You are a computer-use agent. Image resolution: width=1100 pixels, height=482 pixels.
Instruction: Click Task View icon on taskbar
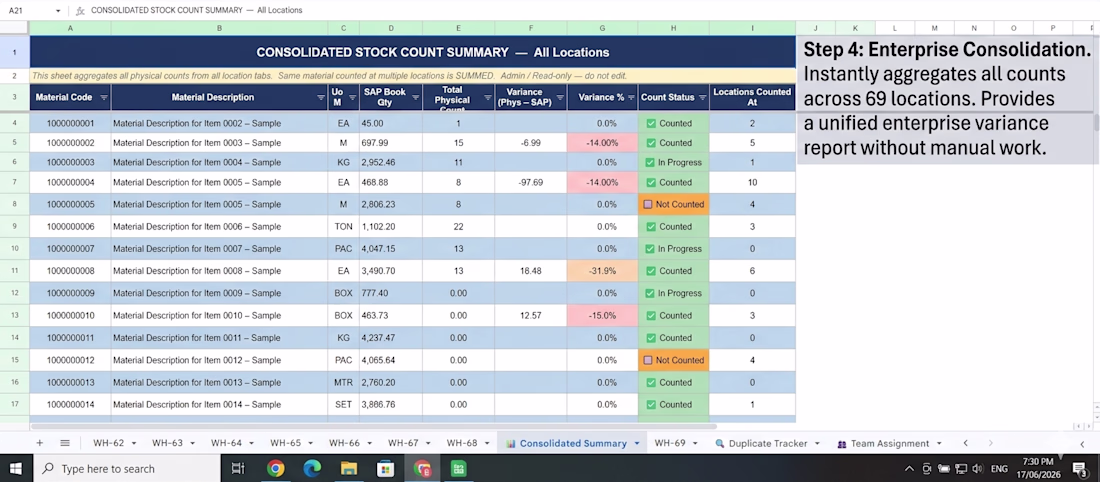click(x=238, y=468)
